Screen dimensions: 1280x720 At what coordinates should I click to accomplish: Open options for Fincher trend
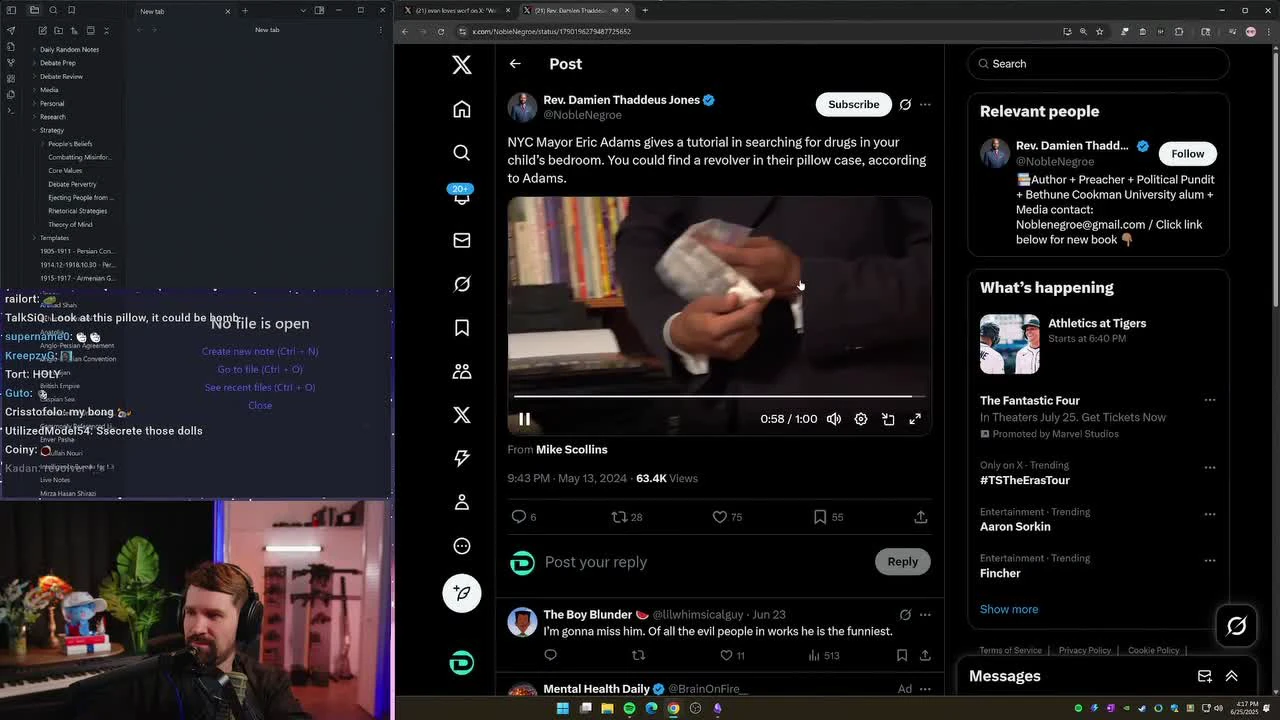(1210, 559)
